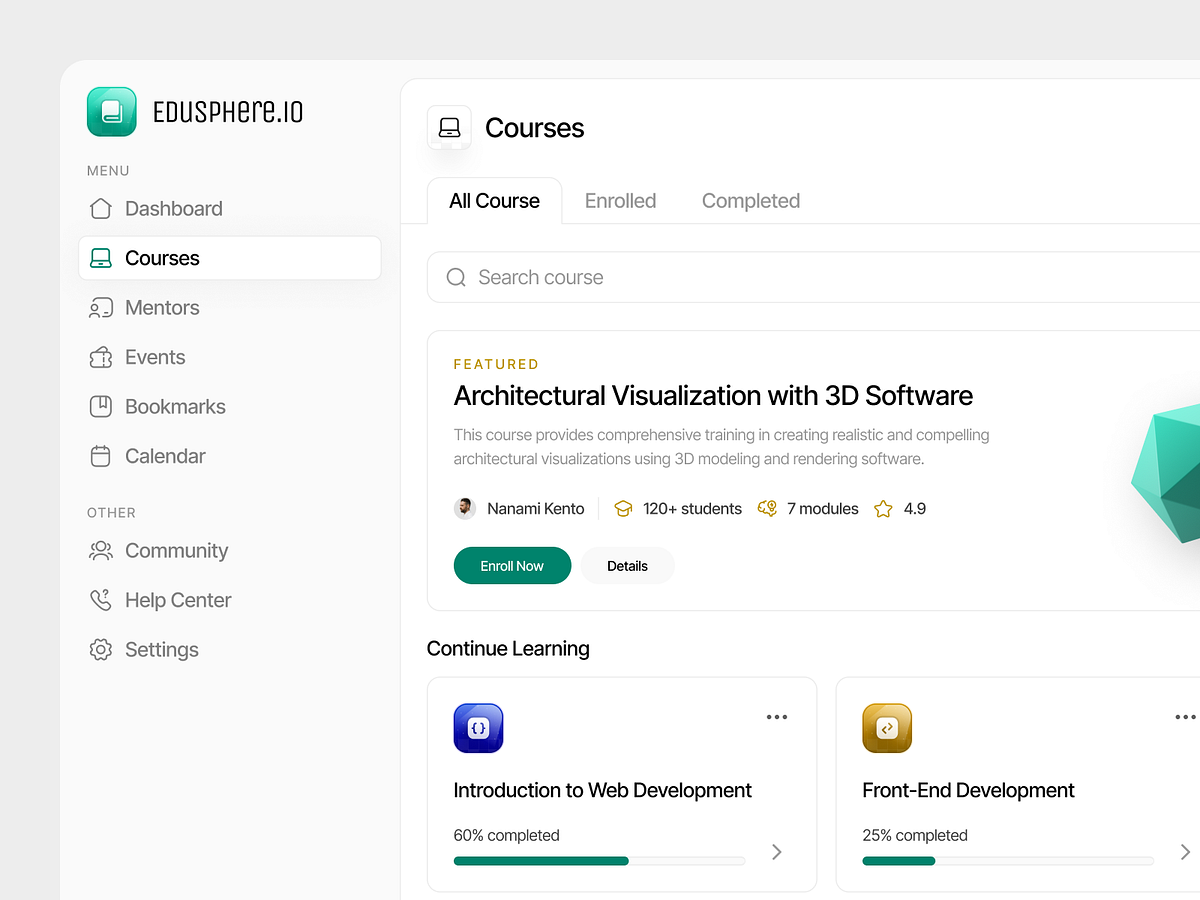Click the 60% completed progress bar
Viewport: 1200px width, 900px height.
[599, 861]
